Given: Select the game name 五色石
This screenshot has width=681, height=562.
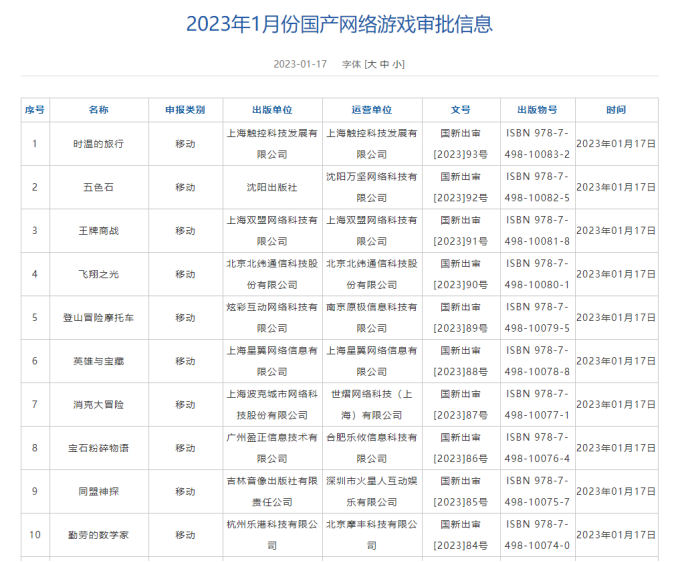Looking at the screenshot, I should pyautogui.click(x=99, y=187).
